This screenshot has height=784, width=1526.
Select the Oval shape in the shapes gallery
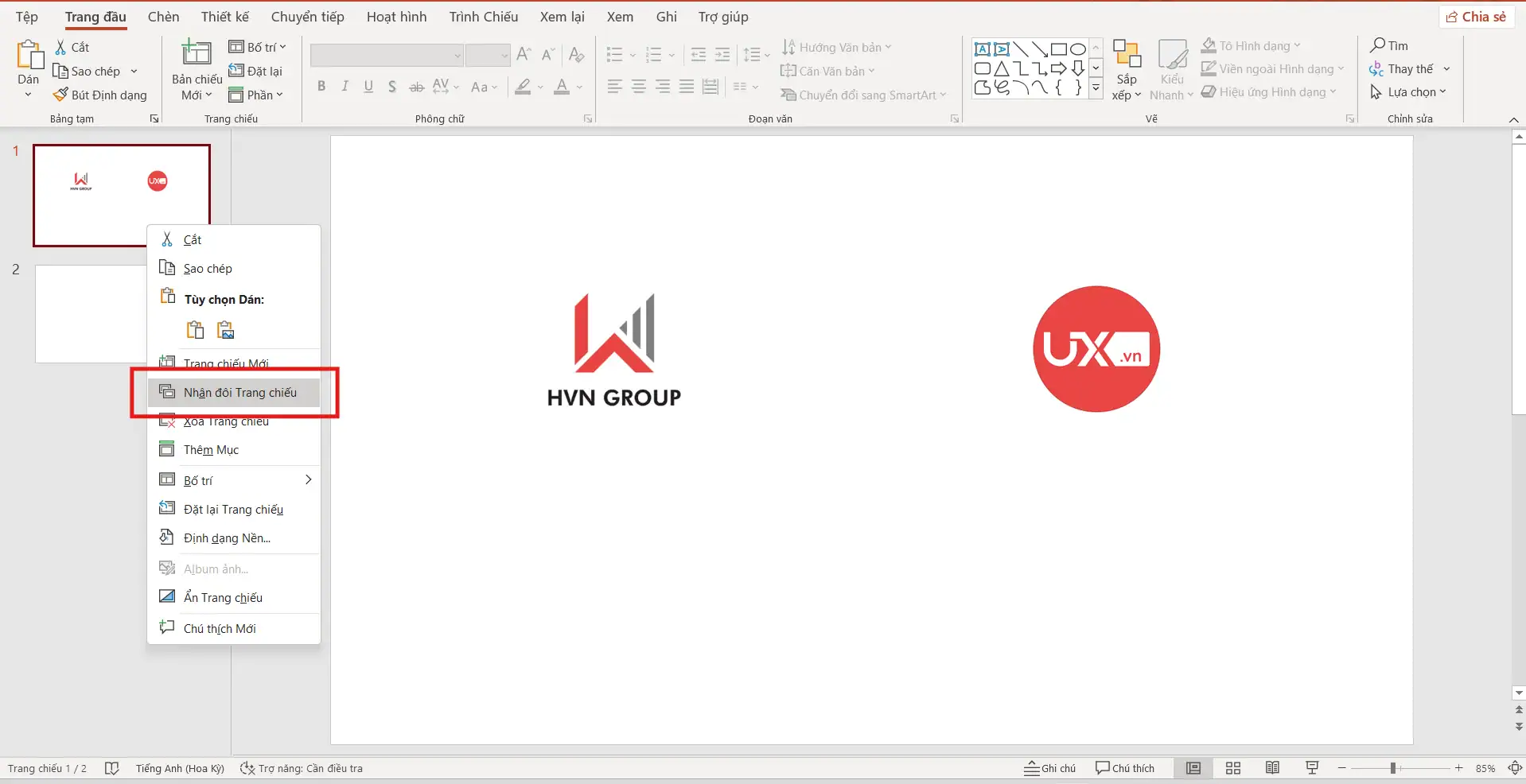tap(1077, 49)
